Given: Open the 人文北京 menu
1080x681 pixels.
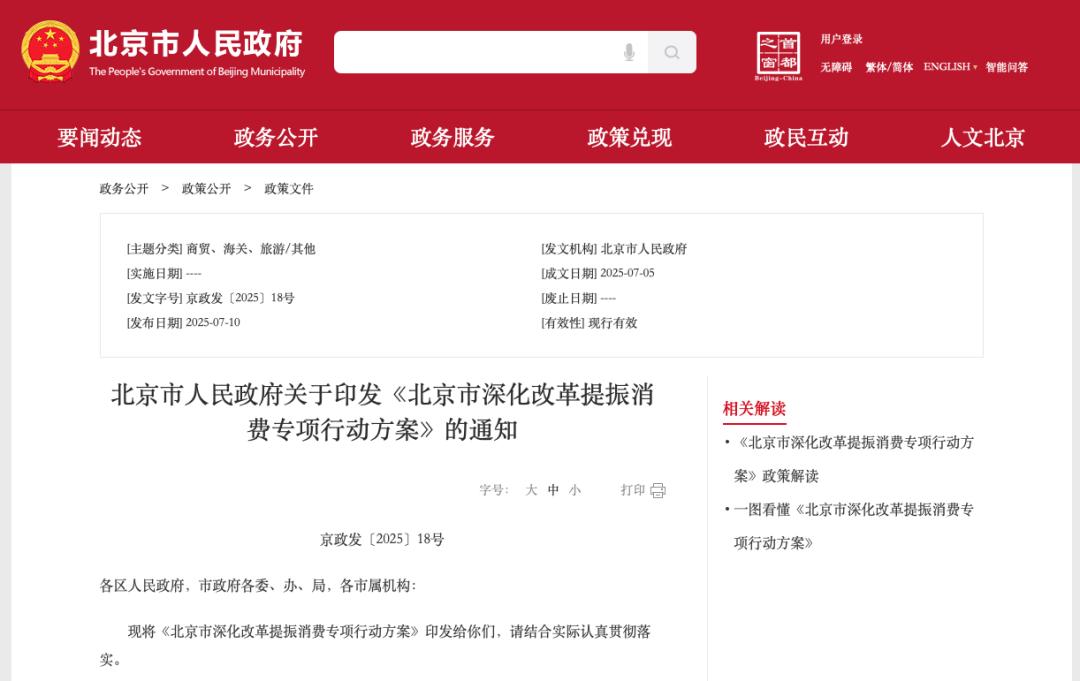Looking at the screenshot, I should 983,138.
